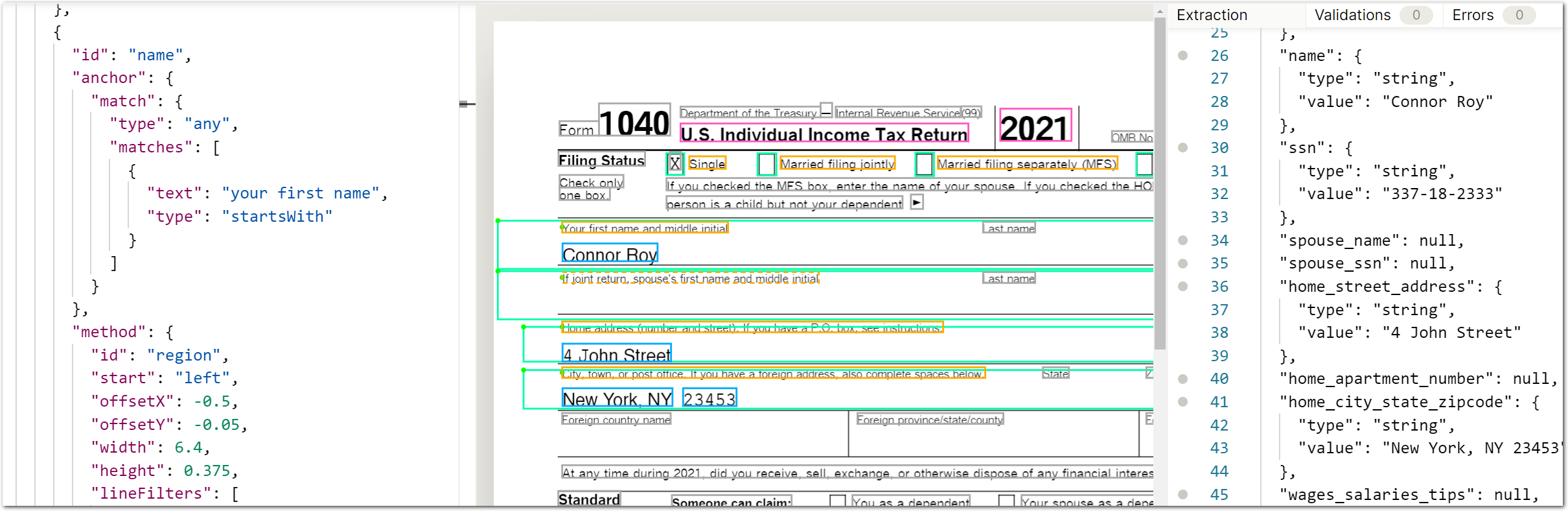Click the spouse's first name label box
This screenshot has height=511, width=1568.
click(x=690, y=278)
